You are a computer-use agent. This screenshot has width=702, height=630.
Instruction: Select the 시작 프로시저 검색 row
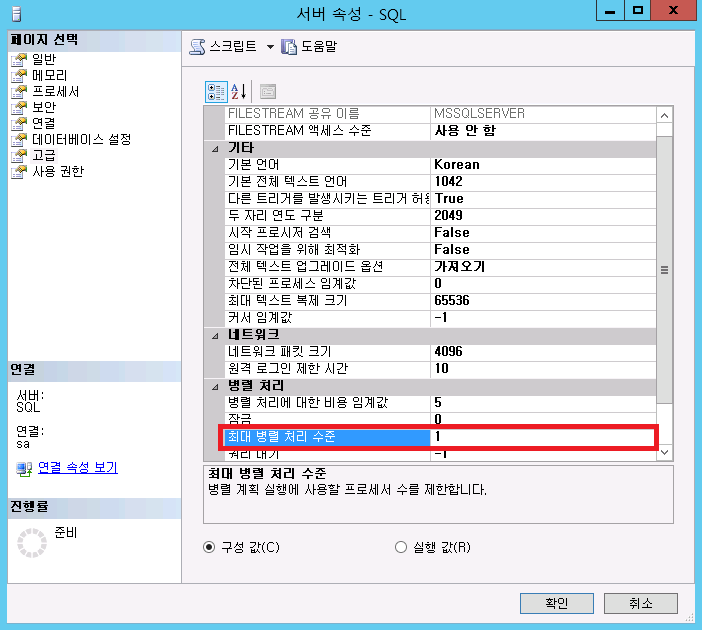(x=440, y=233)
